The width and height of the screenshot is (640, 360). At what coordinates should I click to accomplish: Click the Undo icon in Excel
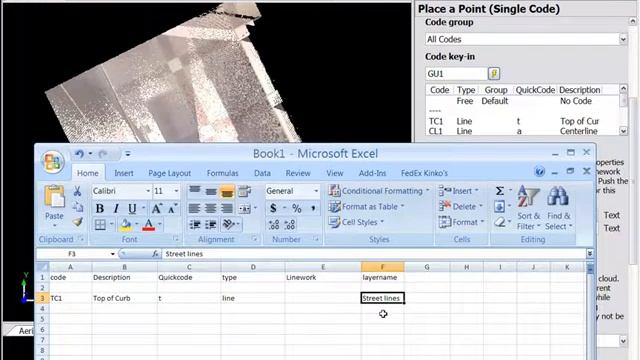click(79, 154)
